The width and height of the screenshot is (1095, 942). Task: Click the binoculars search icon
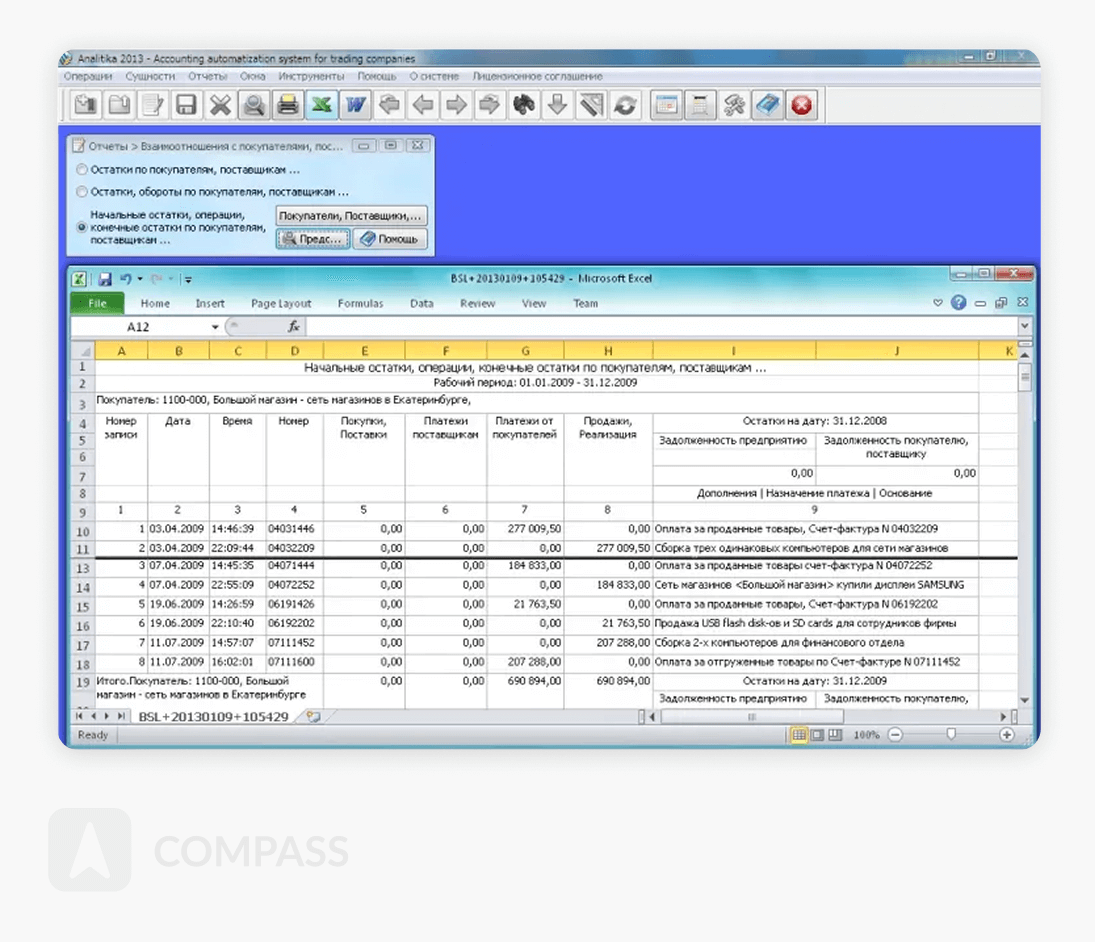click(522, 105)
